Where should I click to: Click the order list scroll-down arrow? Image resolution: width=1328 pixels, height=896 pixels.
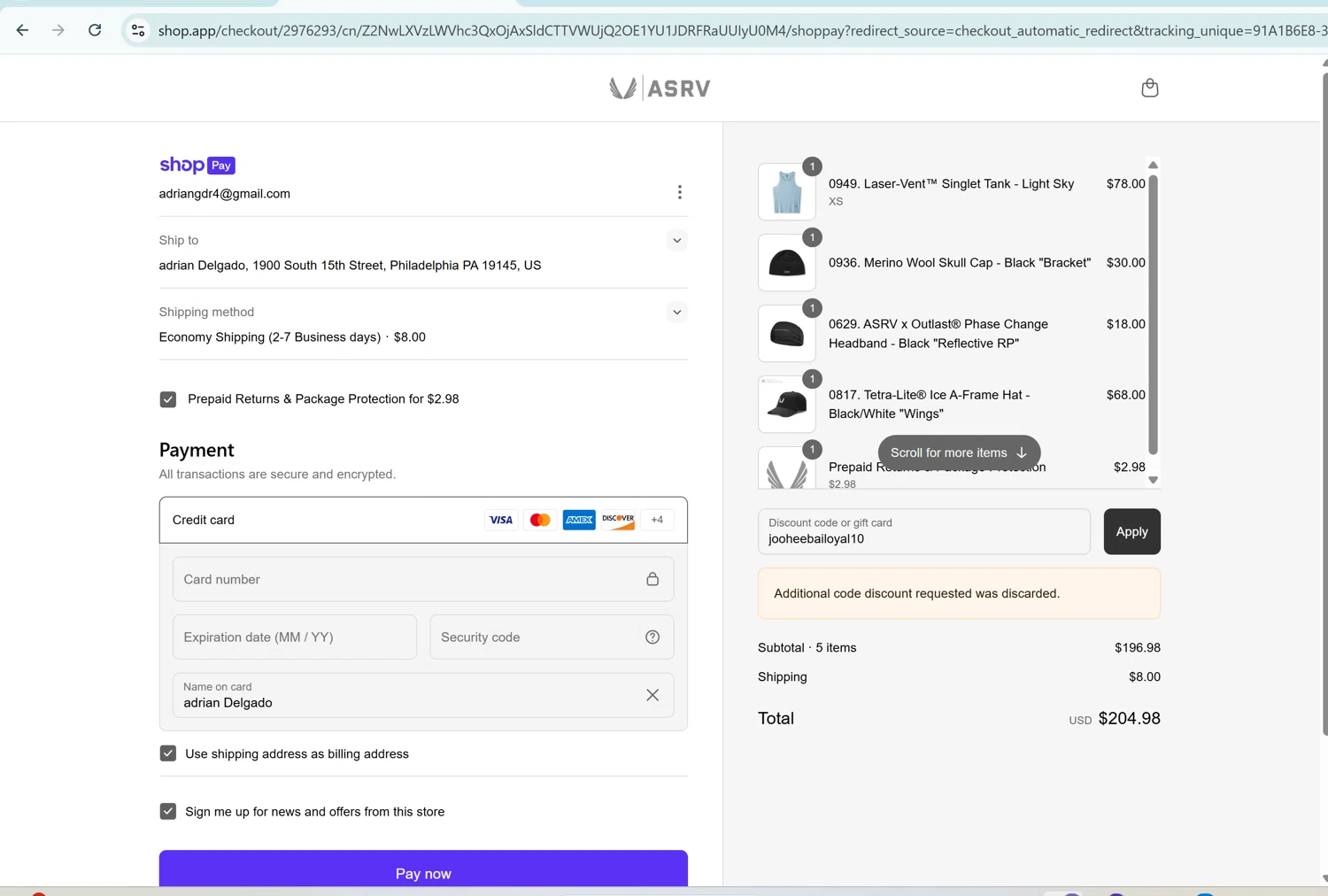tap(1153, 480)
